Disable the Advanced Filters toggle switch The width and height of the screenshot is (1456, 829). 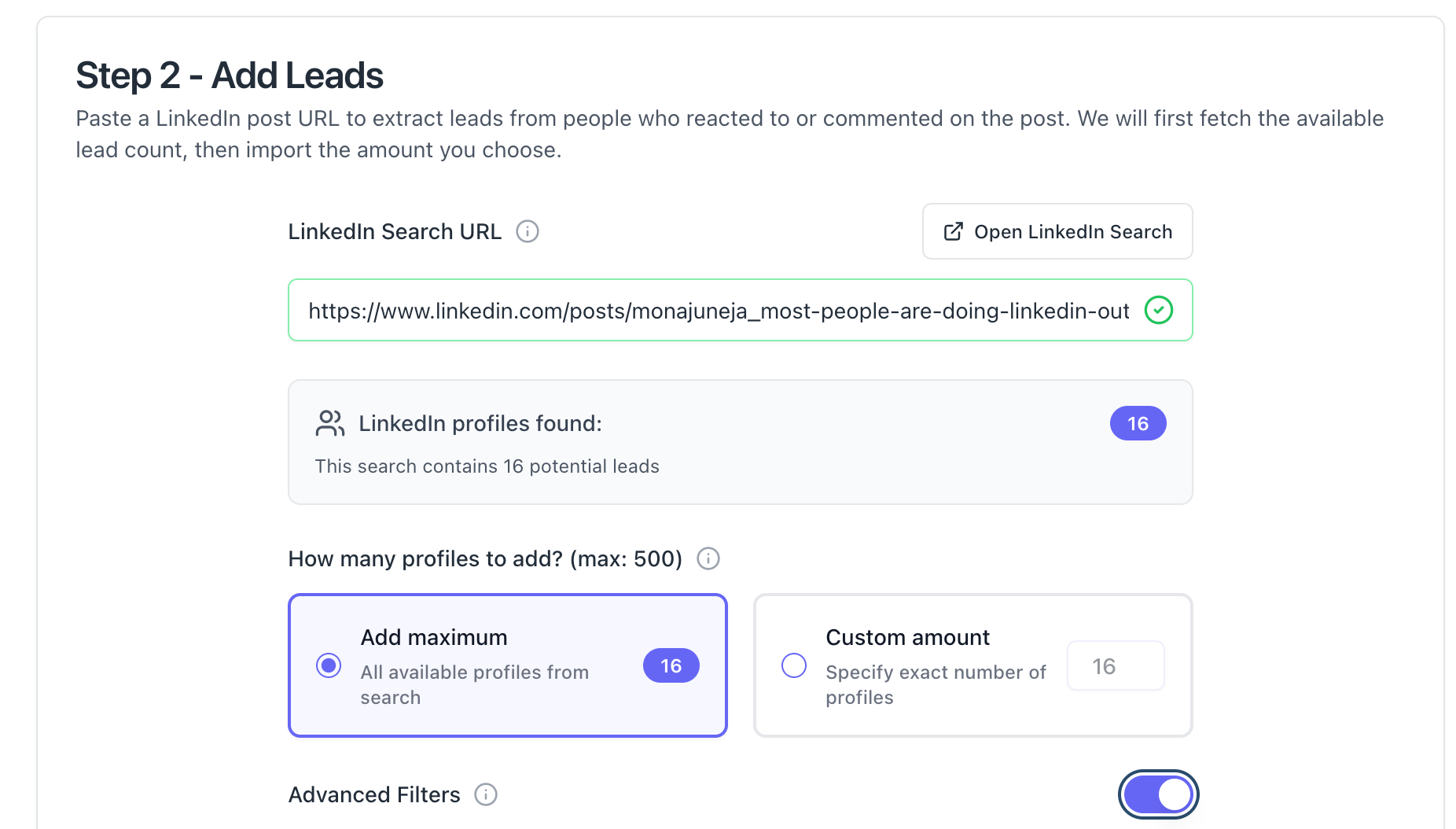1158,794
